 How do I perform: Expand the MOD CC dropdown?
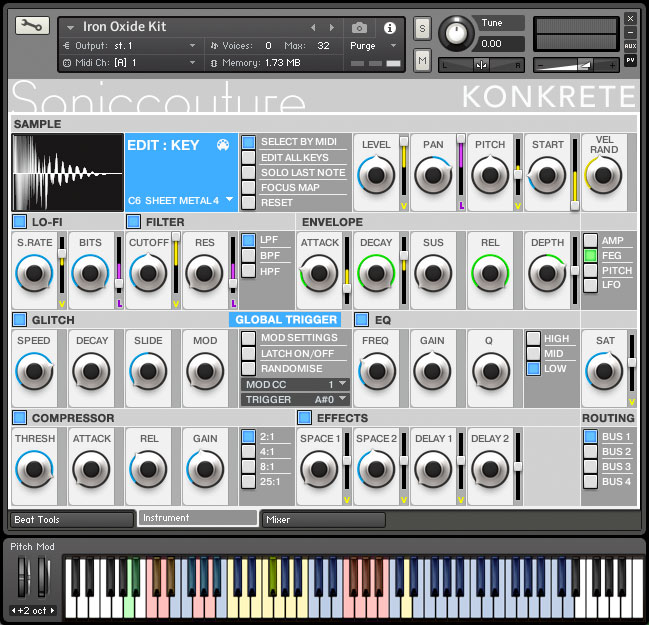tap(295, 384)
